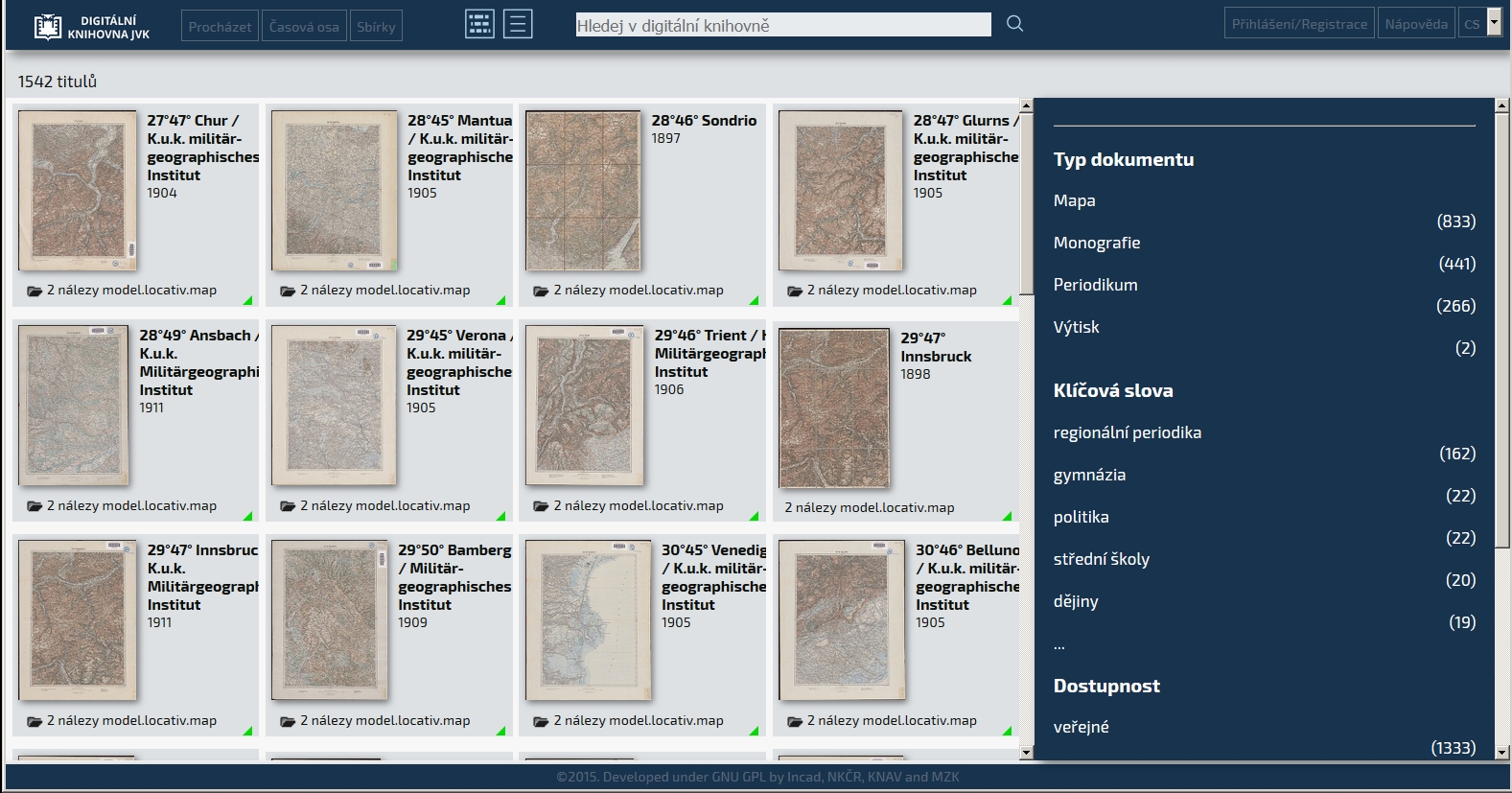1512x793 pixels.
Task: Filter by keyword dějiny
Action: pos(1076,601)
